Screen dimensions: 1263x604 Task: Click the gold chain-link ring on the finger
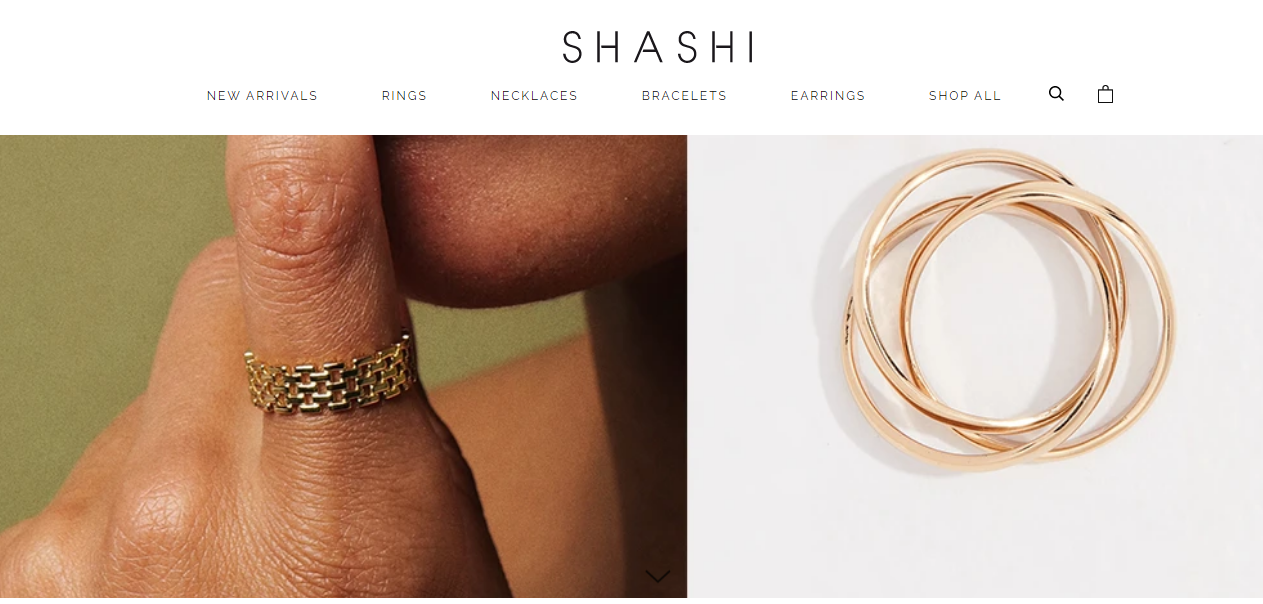[330, 378]
